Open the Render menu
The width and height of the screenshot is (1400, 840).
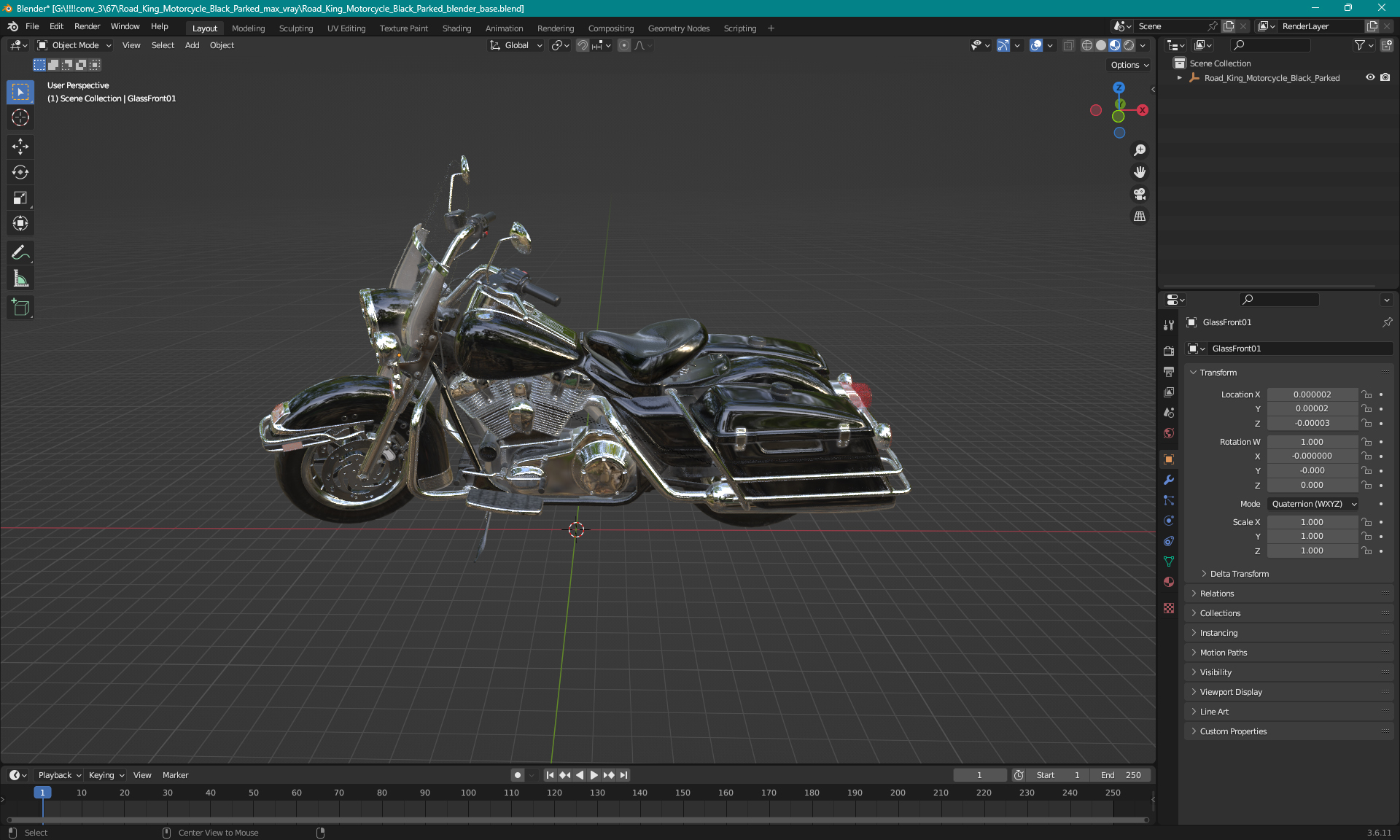(87, 26)
